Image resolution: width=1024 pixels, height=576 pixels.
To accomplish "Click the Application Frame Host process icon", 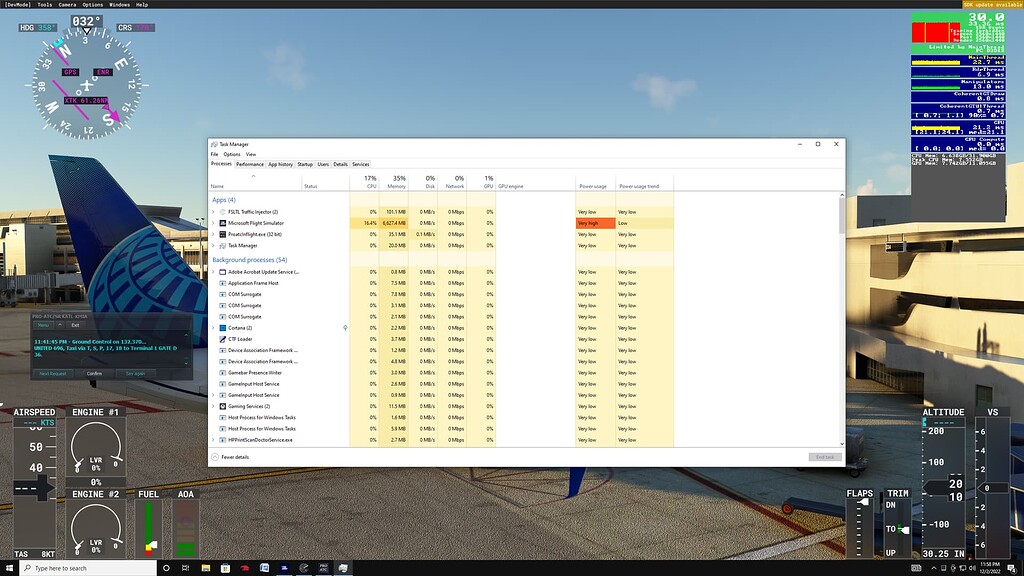I will click(222, 283).
